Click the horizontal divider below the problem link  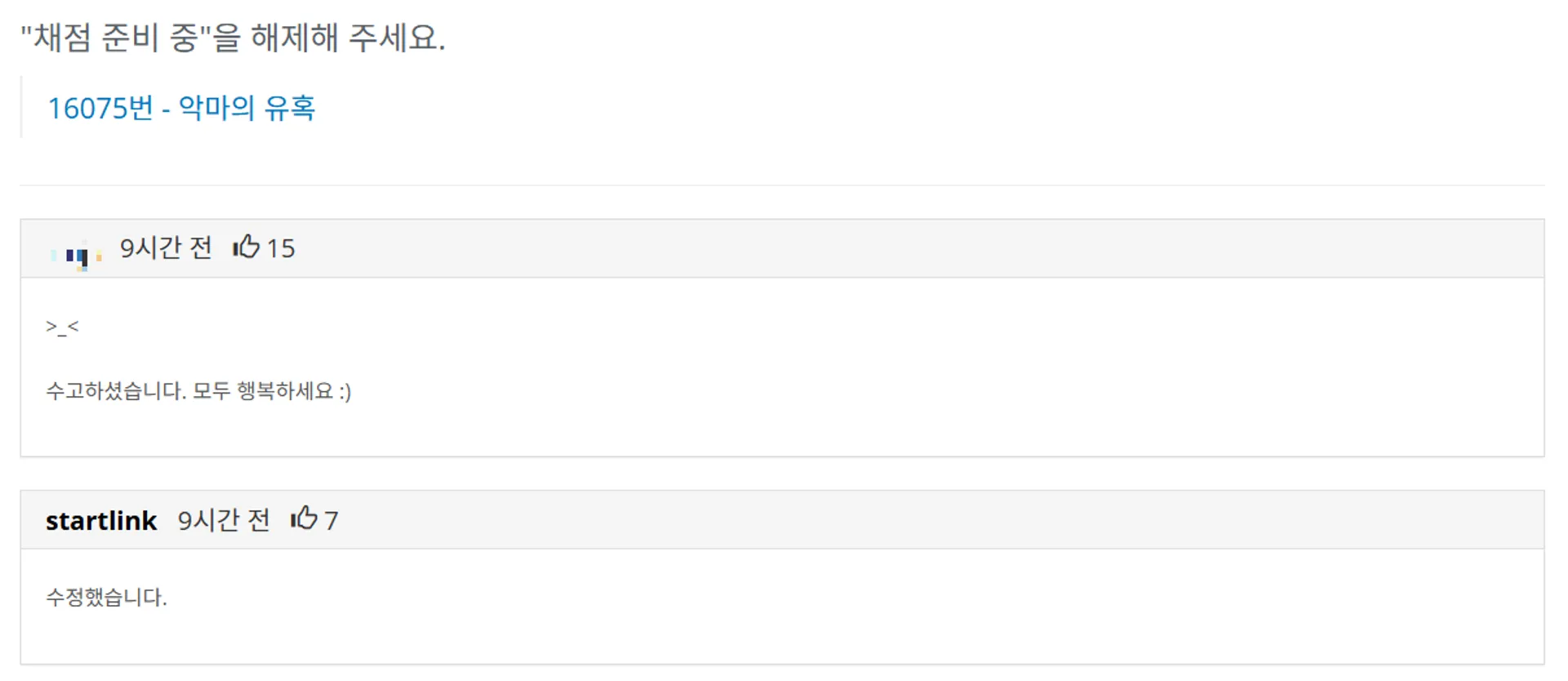click(782, 185)
